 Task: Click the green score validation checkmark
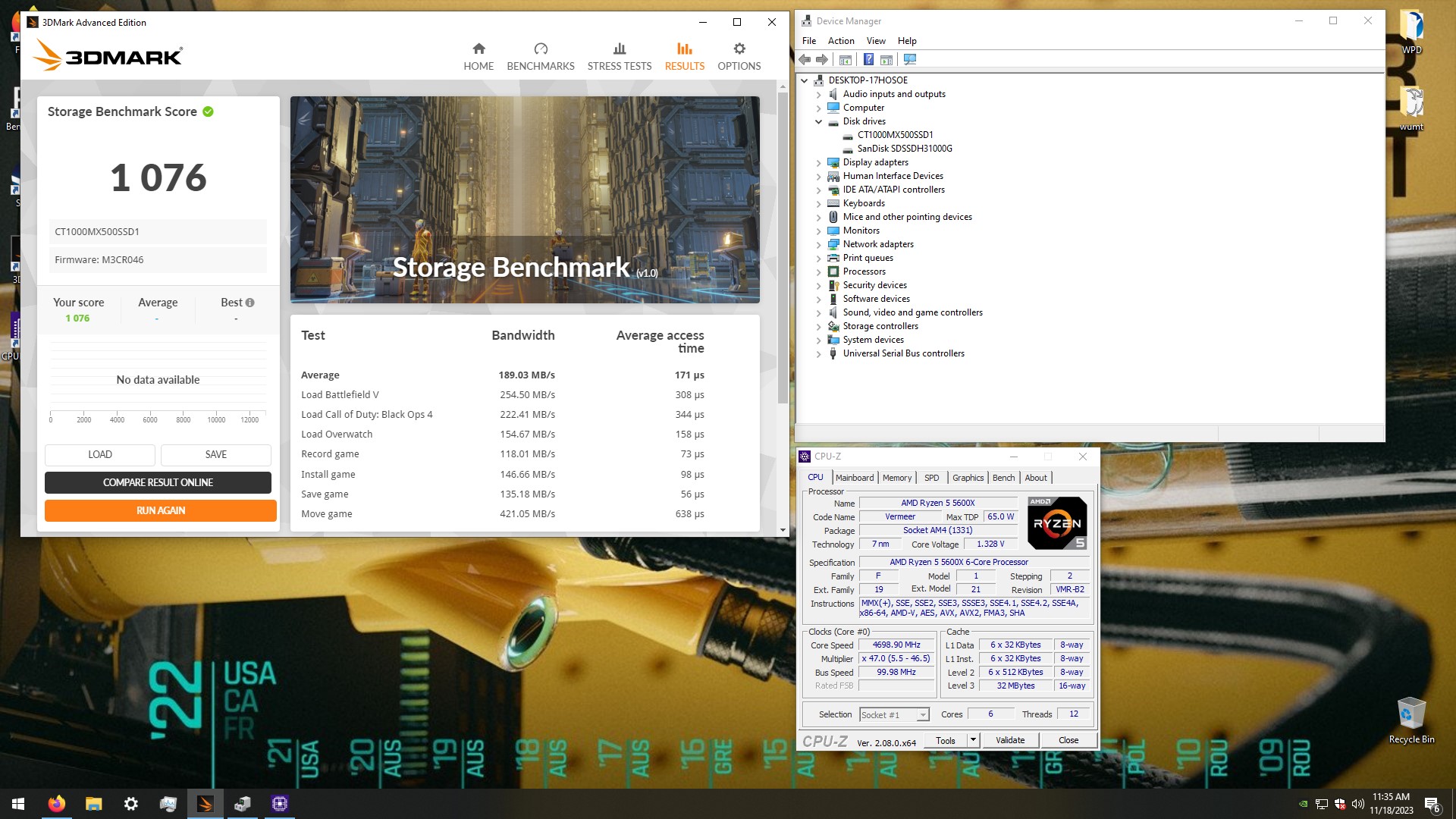[x=209, y=111]
